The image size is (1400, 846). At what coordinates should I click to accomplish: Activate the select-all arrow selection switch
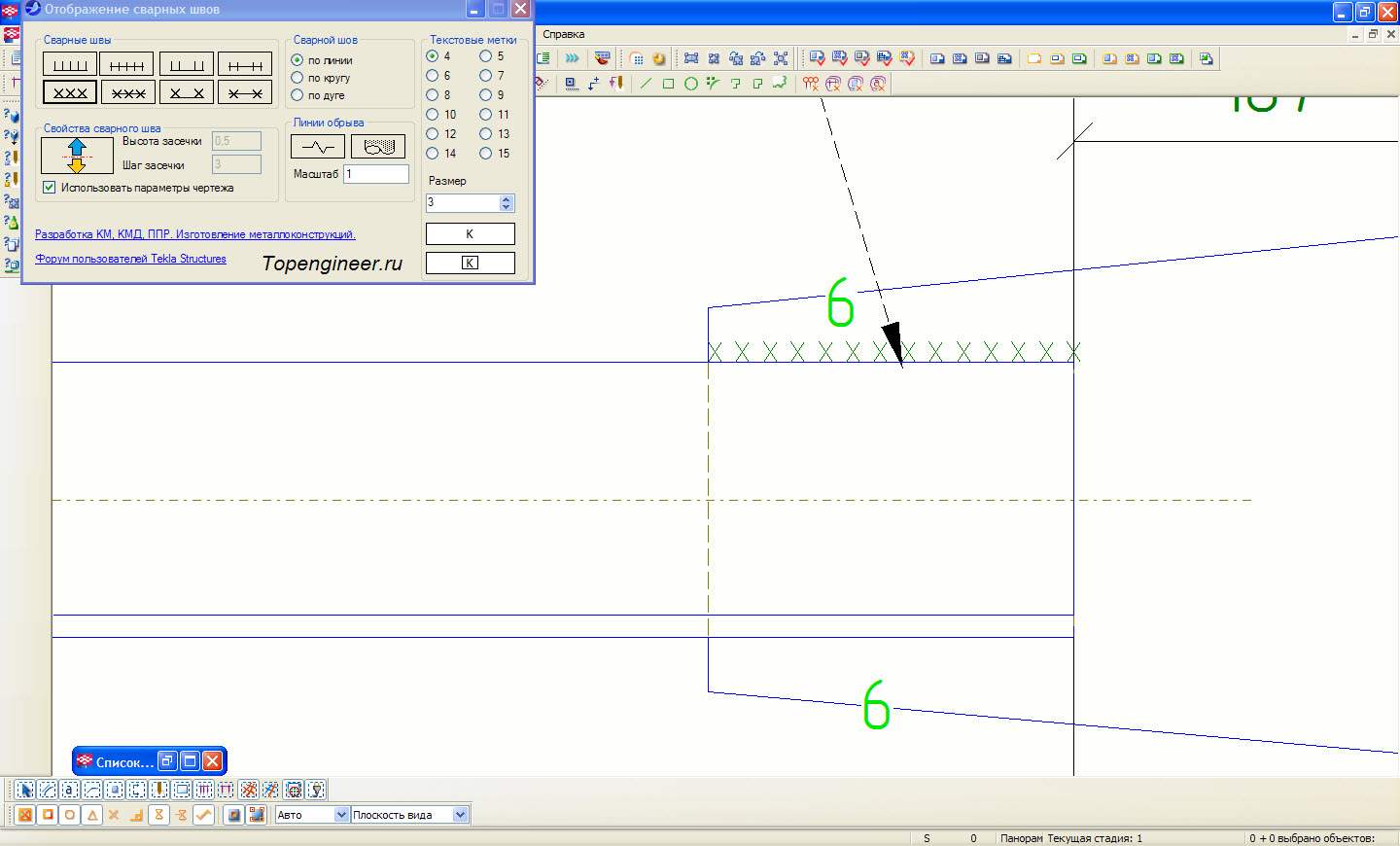coord(24,790)
